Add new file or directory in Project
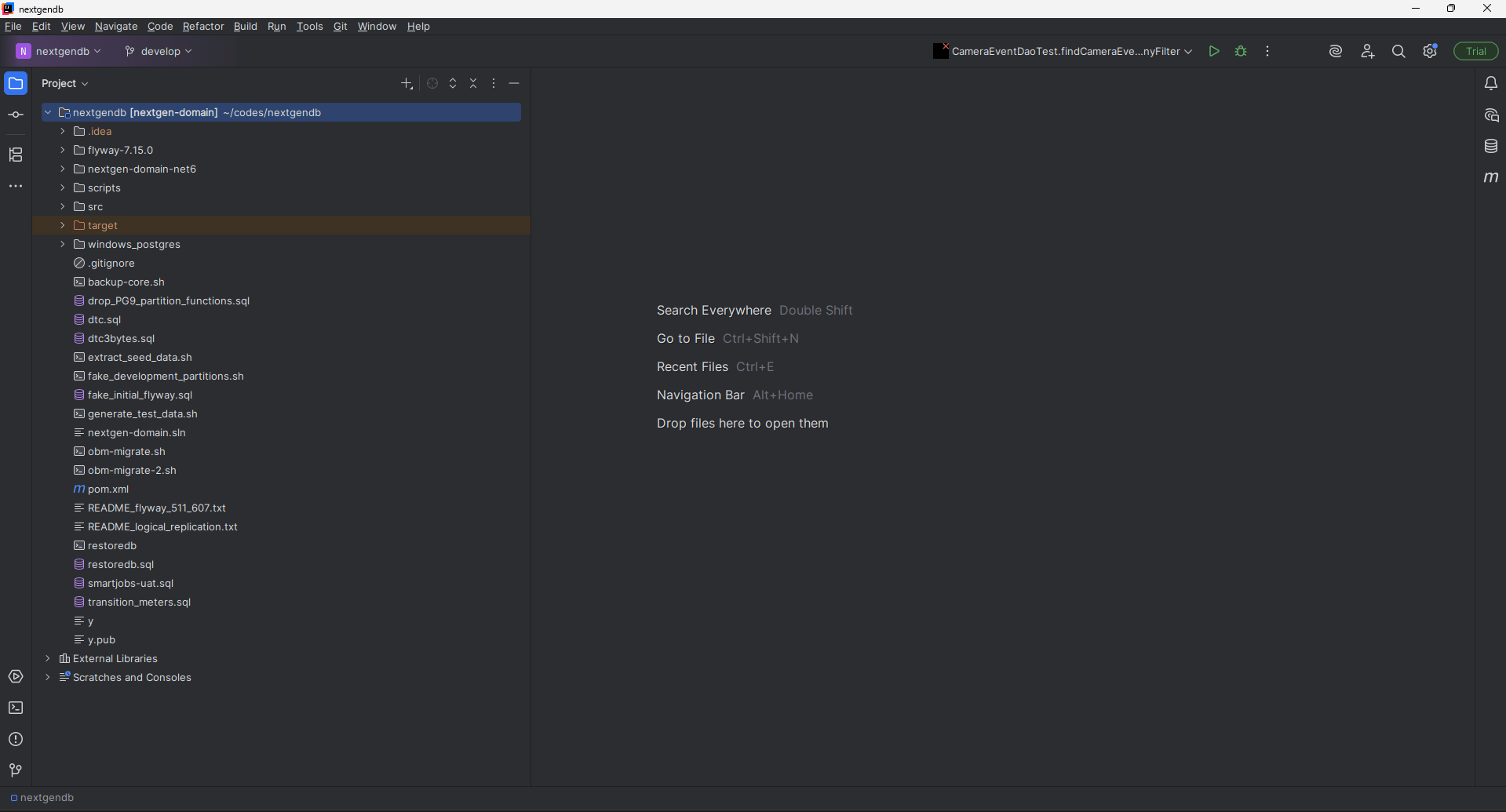This screenshot has height=812, width=1506. [407, 83]
